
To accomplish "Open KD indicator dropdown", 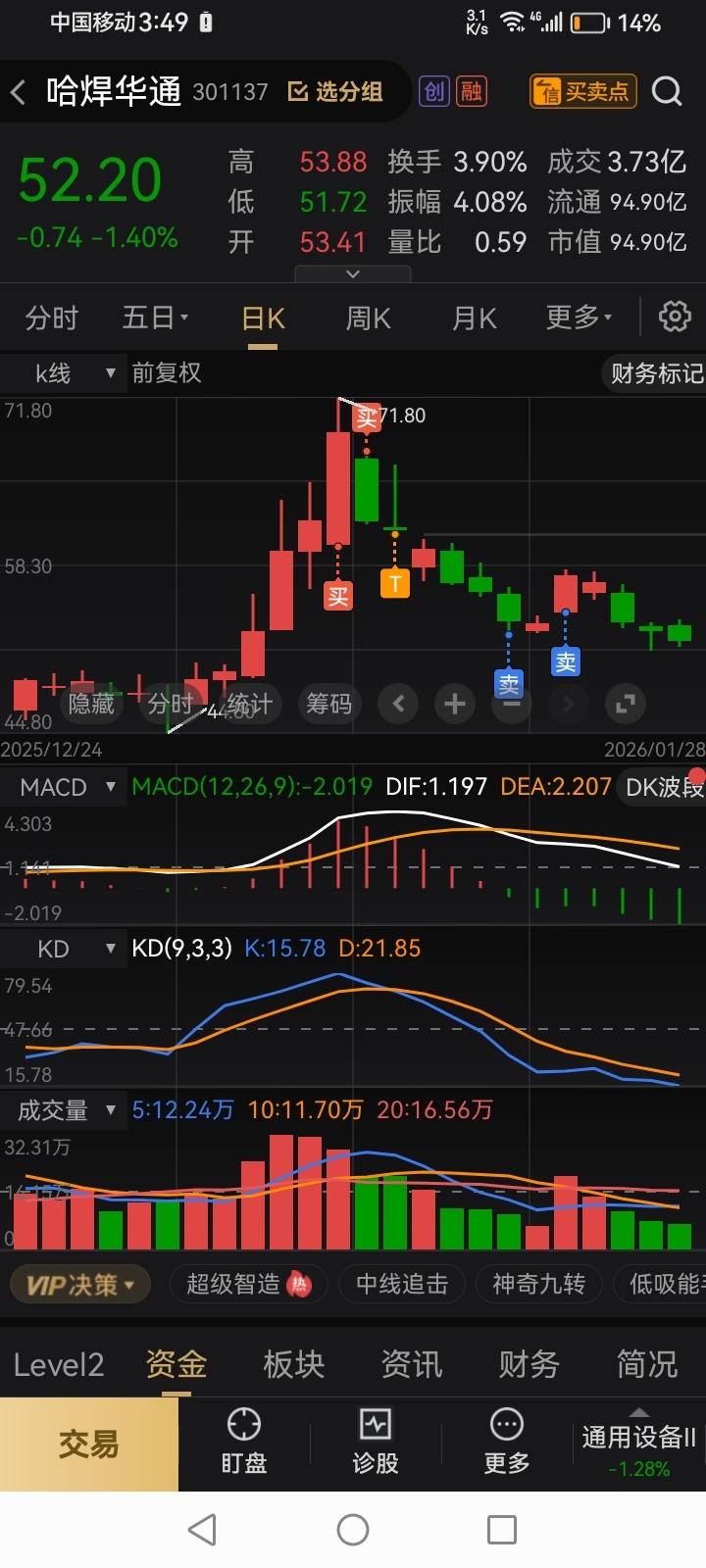I will 65,949.
